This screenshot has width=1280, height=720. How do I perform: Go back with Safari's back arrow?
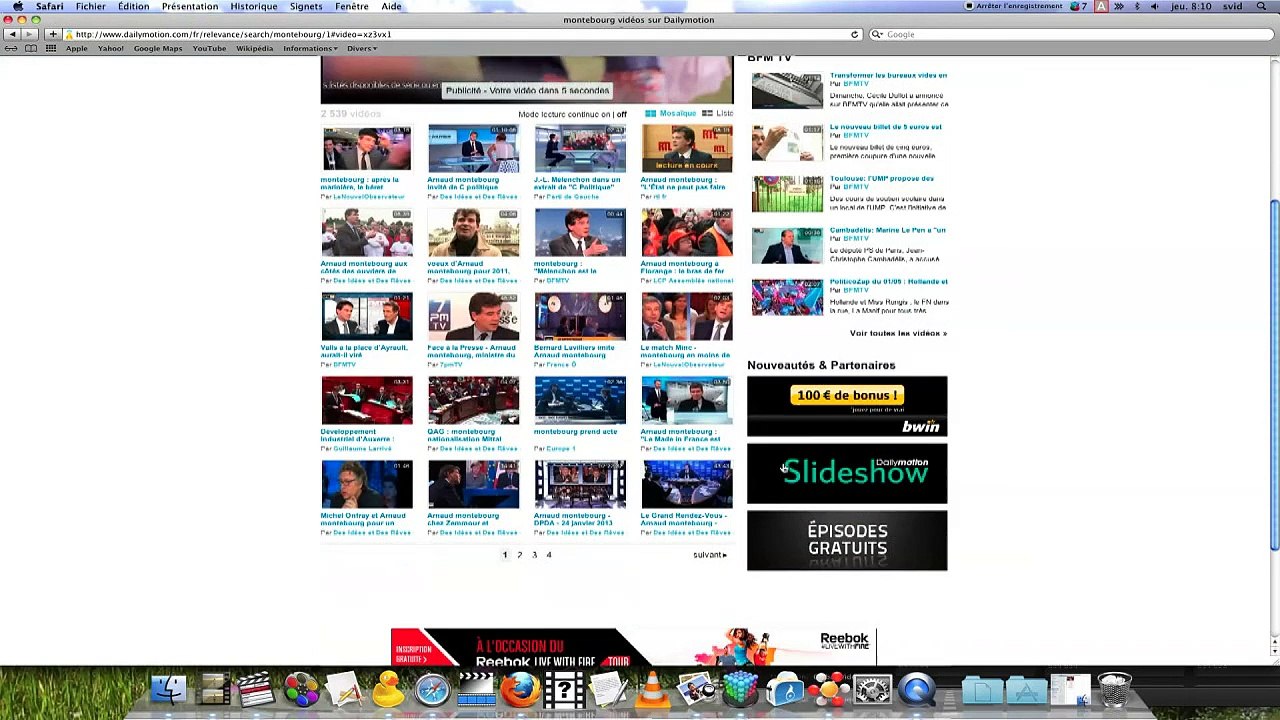click(12, 34)
